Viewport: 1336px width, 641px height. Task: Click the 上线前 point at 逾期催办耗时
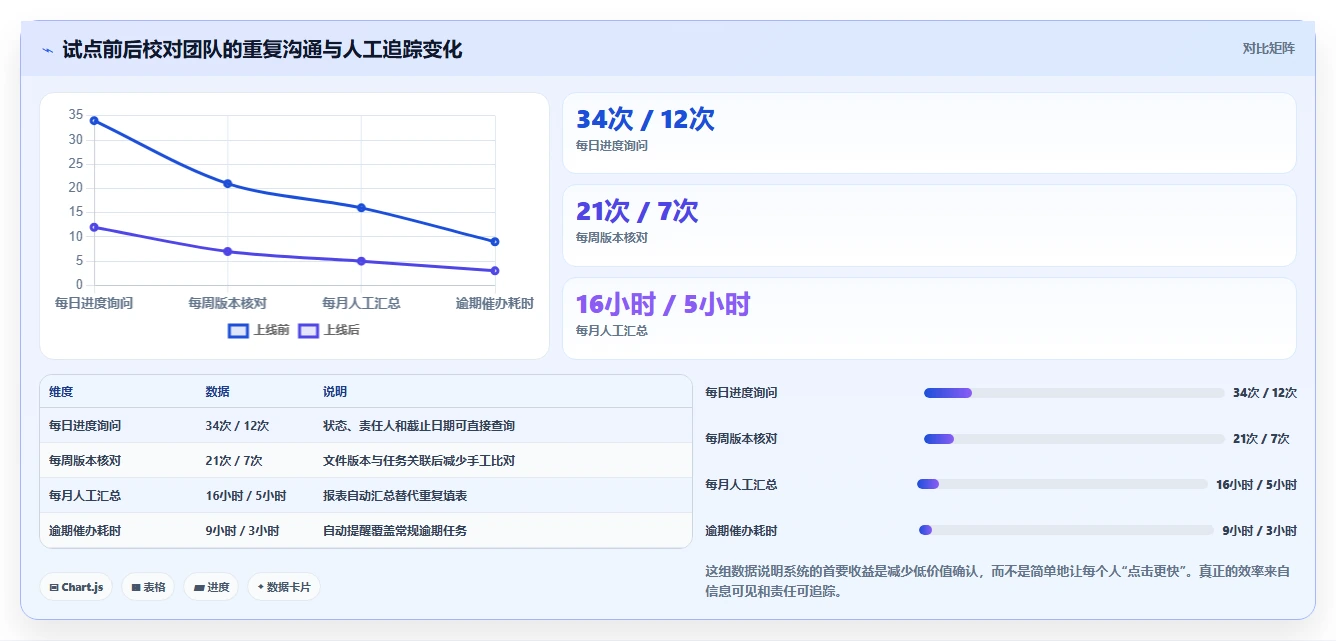495,242
